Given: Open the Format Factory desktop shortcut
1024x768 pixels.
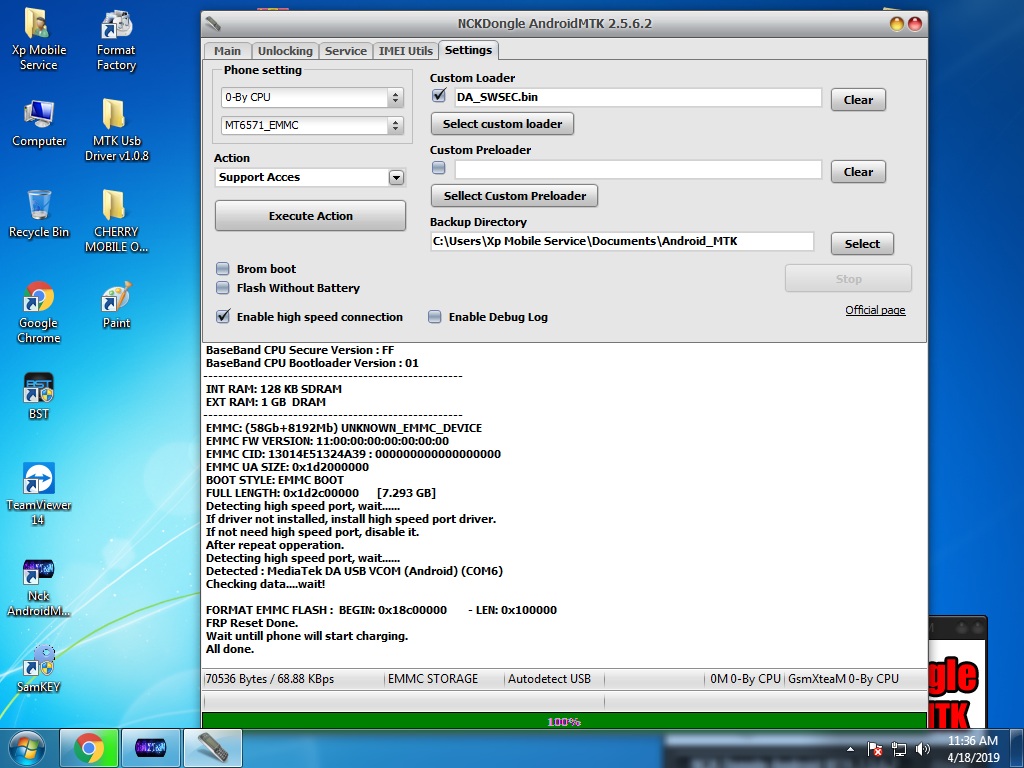Looking at the screenshot, I should click(x=116, y=39).
